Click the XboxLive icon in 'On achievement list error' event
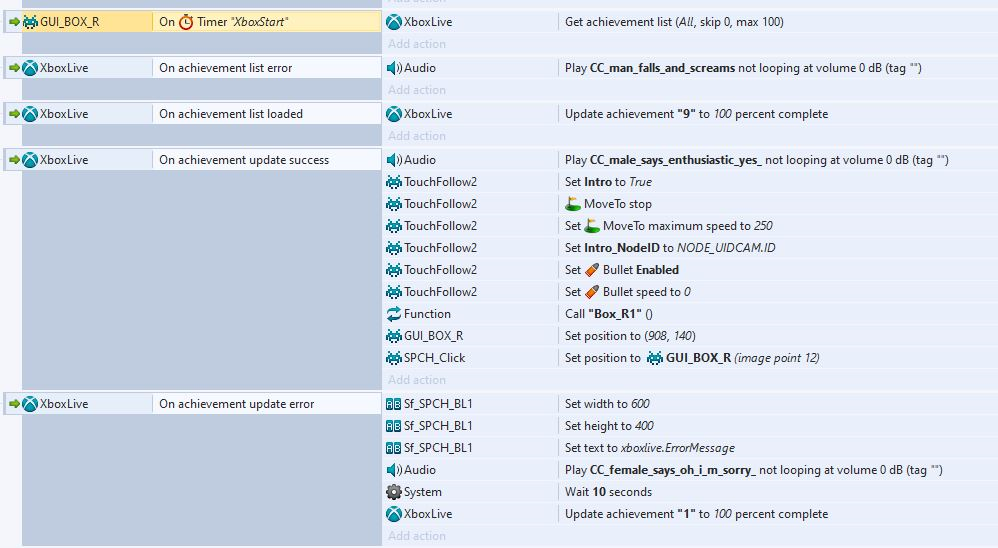This screenshot has height=548, width=998. tap(30, 68)
